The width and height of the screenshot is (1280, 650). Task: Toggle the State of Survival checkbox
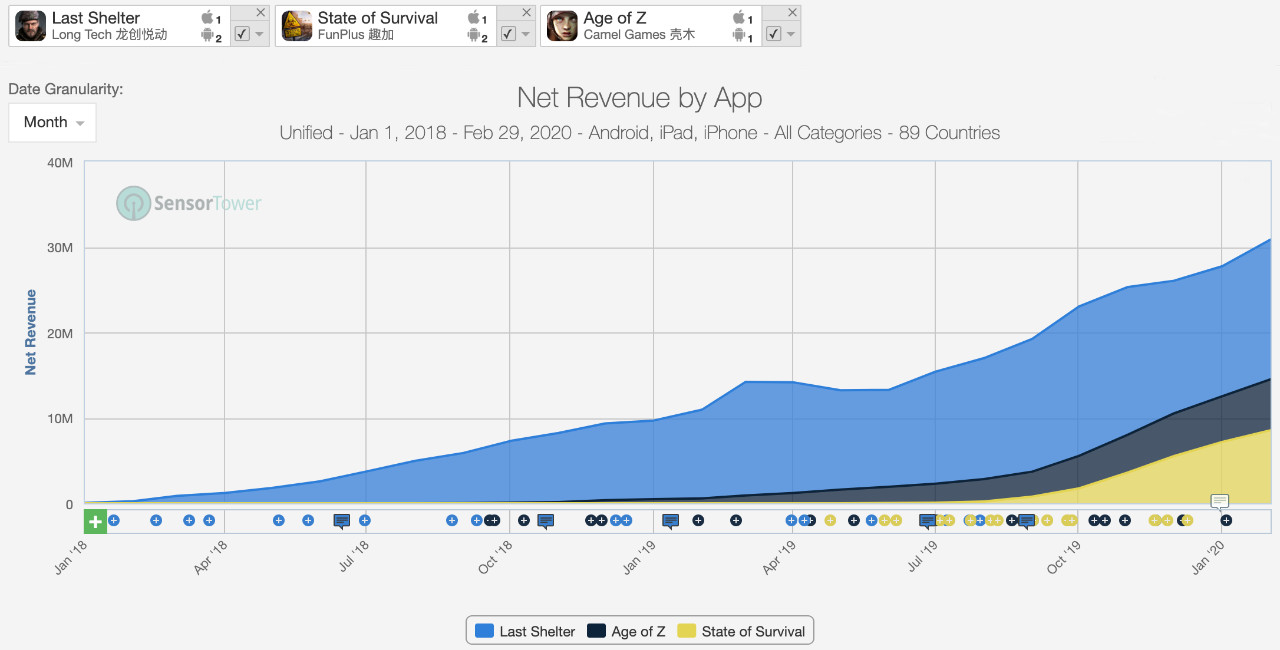[508, 33]
